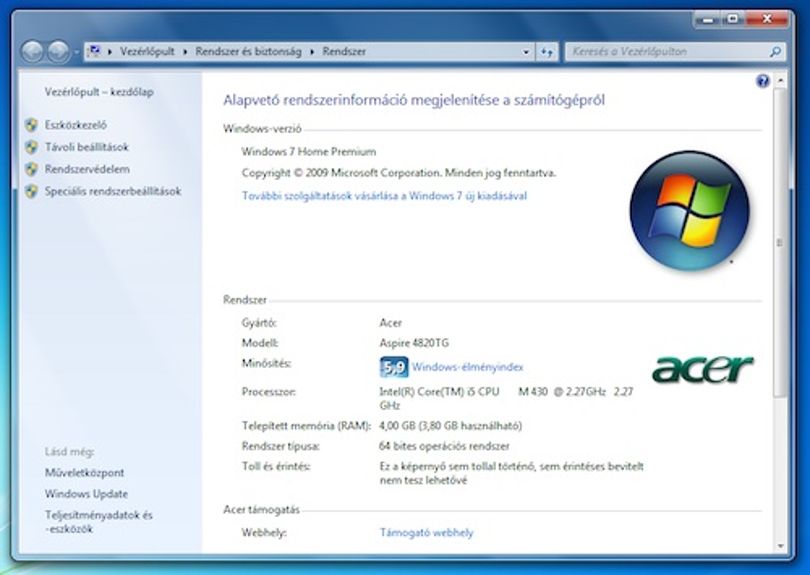Expand the breadcrumb arrow after Vezérlőpult

pos(185,52)
